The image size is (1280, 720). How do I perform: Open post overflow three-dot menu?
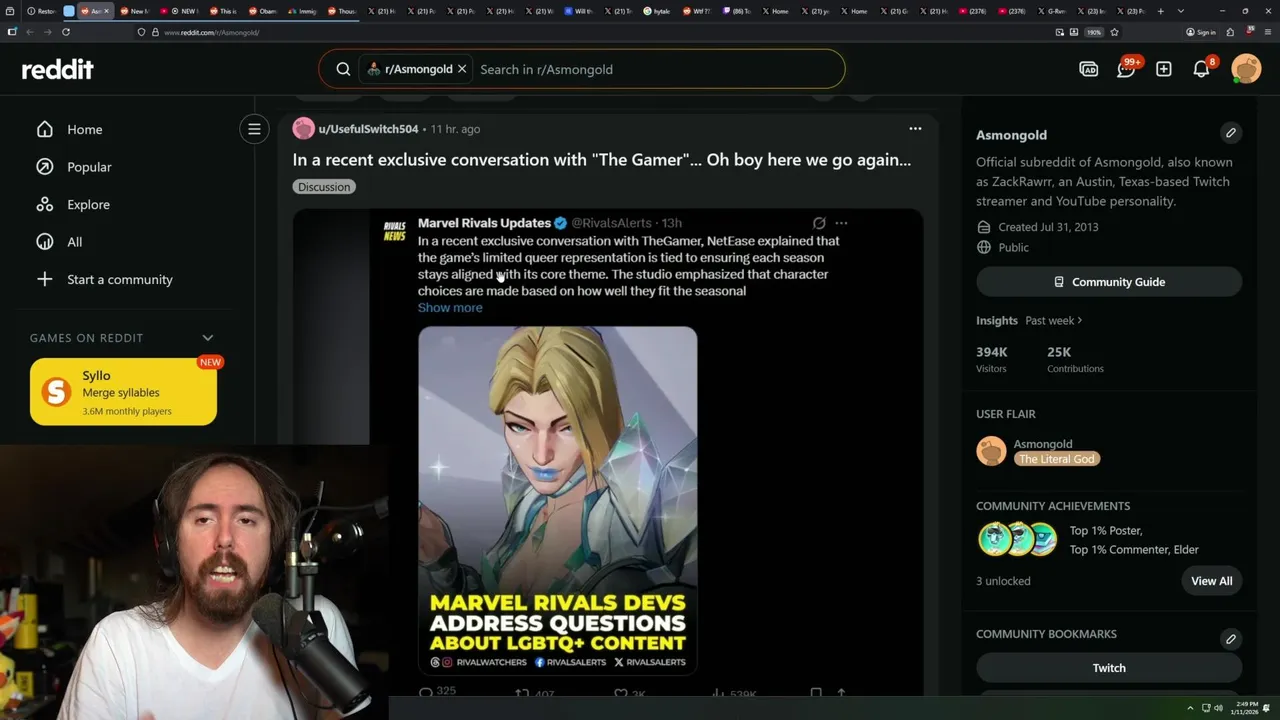click(915, 129)
